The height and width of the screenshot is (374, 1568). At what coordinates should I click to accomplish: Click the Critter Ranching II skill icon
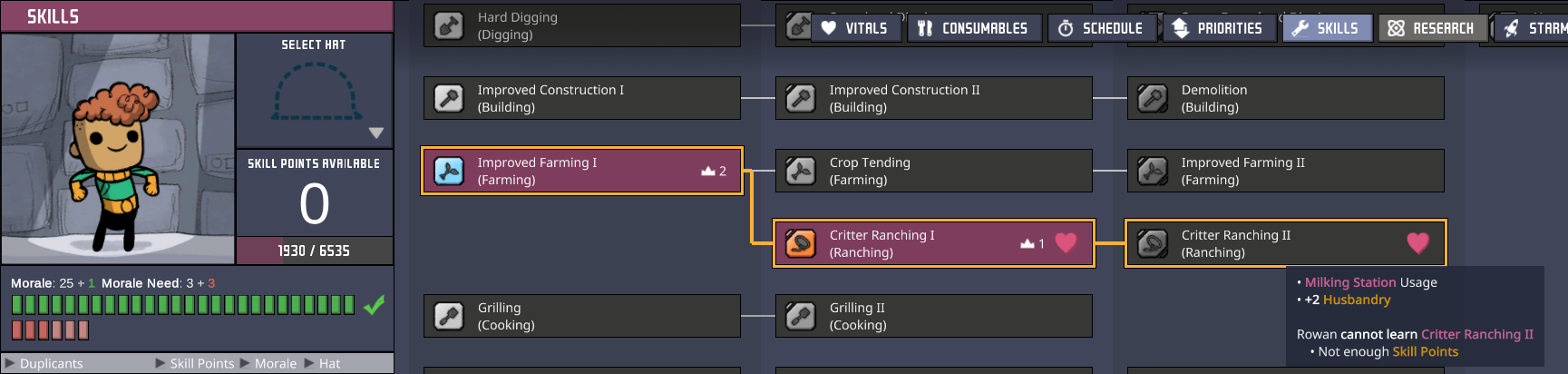[x=1153, y=243]
